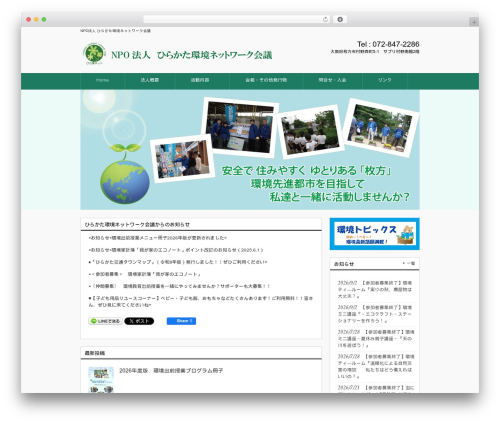The width and height of the screenshot is (500, 423).
Task: Click the blue Facebook Share button
Action: tap(181, 321)
